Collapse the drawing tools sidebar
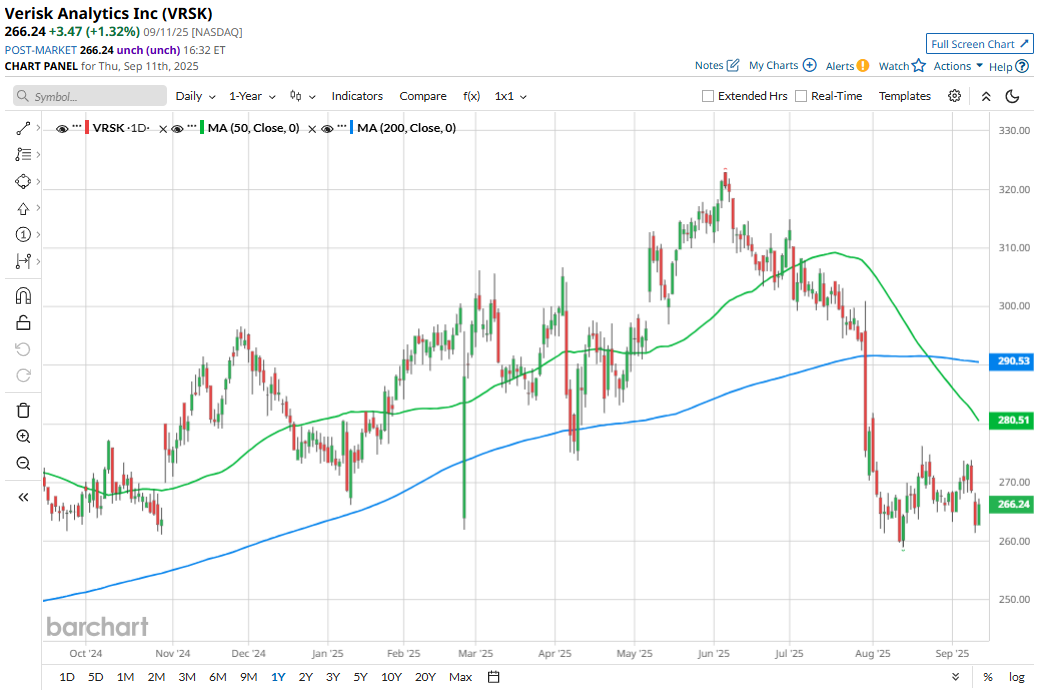The image size is (1039, 695). coord(23,497)
